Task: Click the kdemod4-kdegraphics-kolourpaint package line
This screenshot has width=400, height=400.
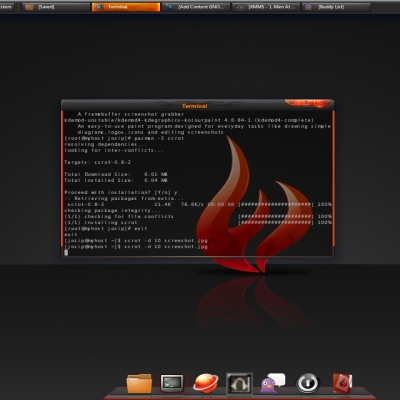Action: point(189,120)
